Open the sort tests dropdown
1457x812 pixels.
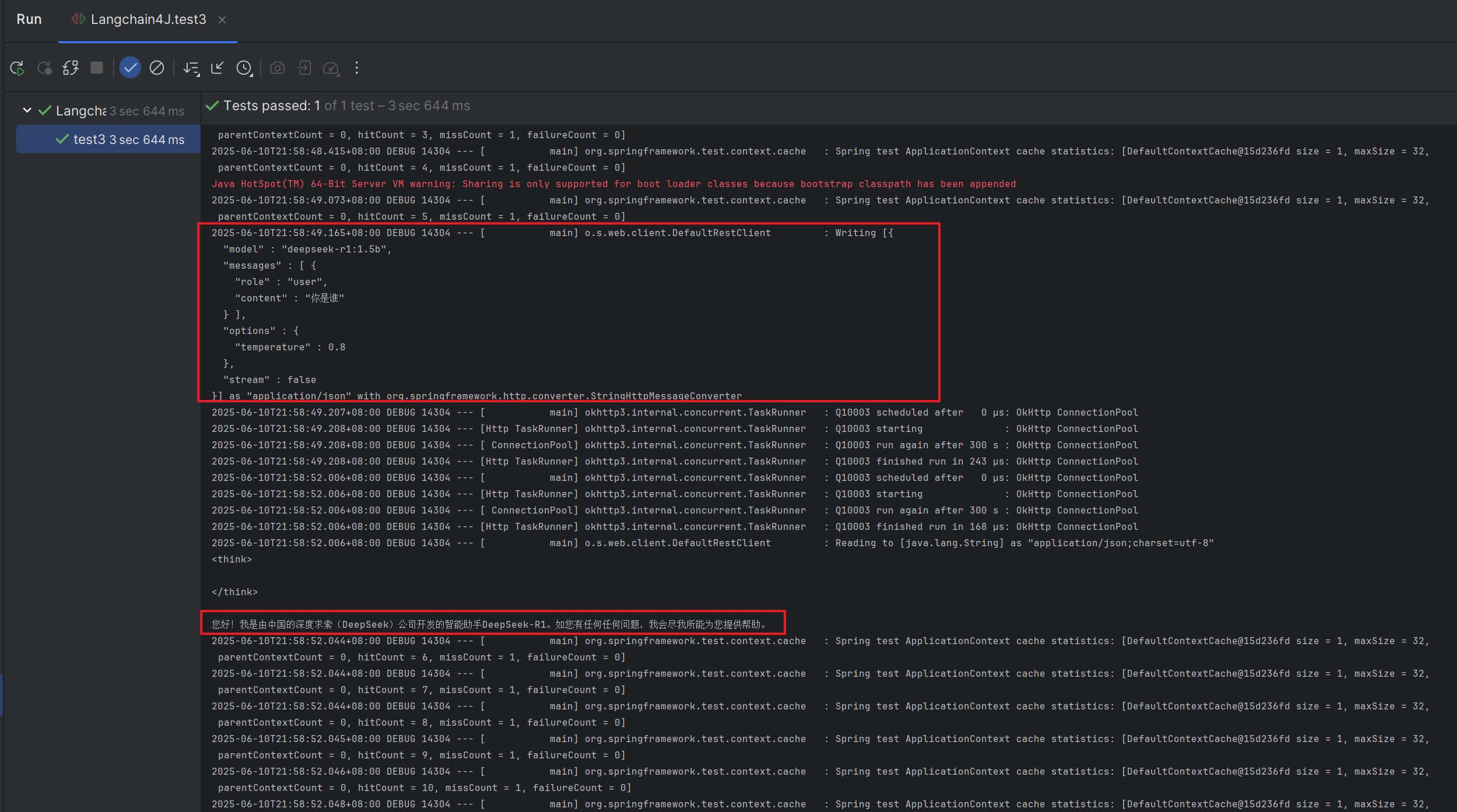191,68
